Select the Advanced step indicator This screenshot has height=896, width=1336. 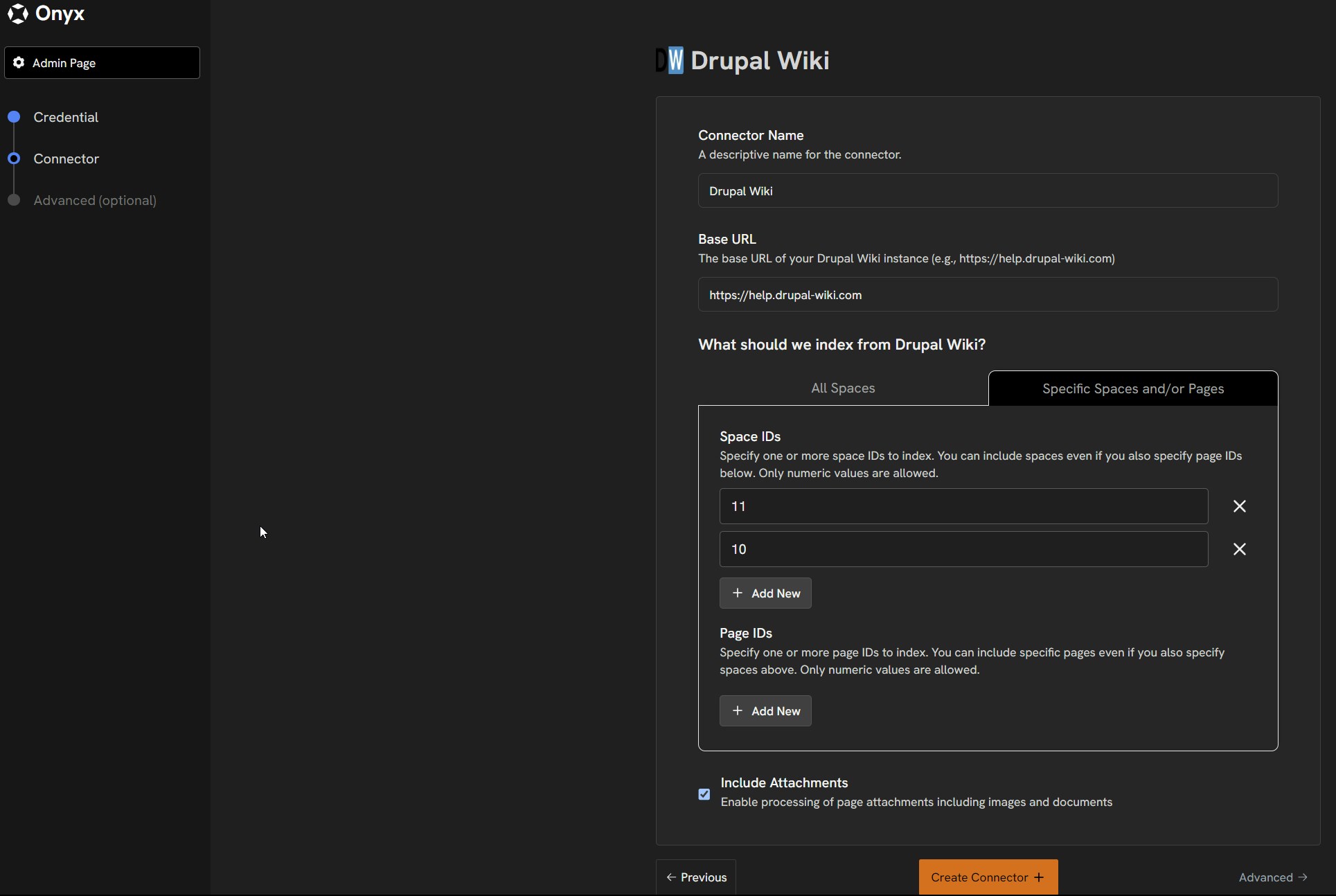point(14,200)
